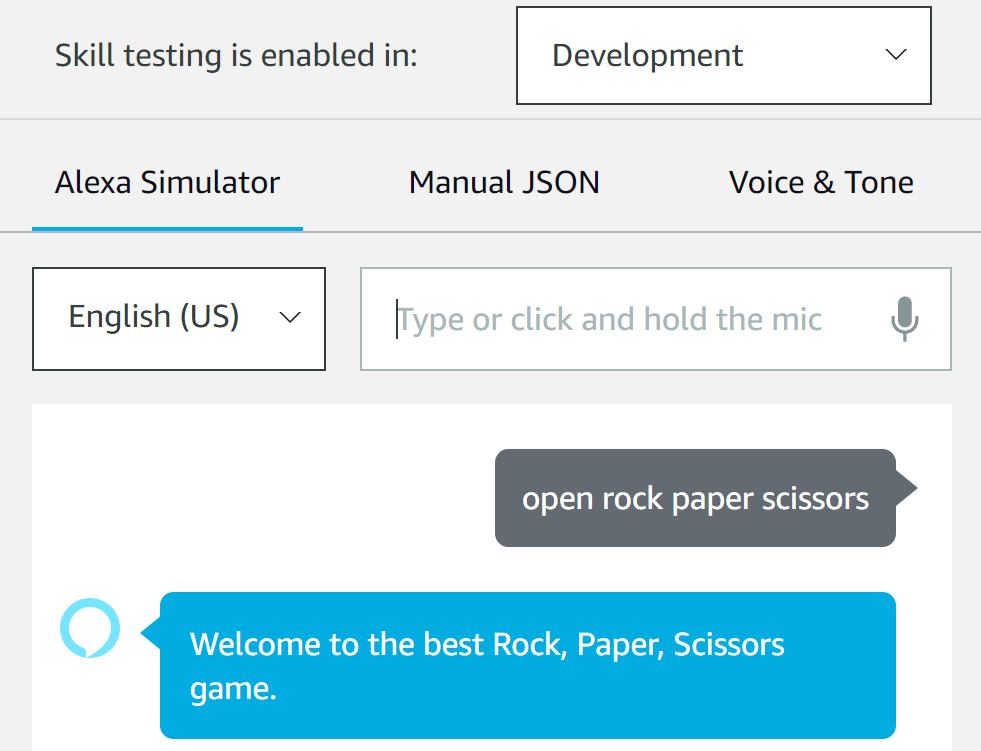Click the English (US) text in the locale selector
Screen dimensions: 981x751
154,316
